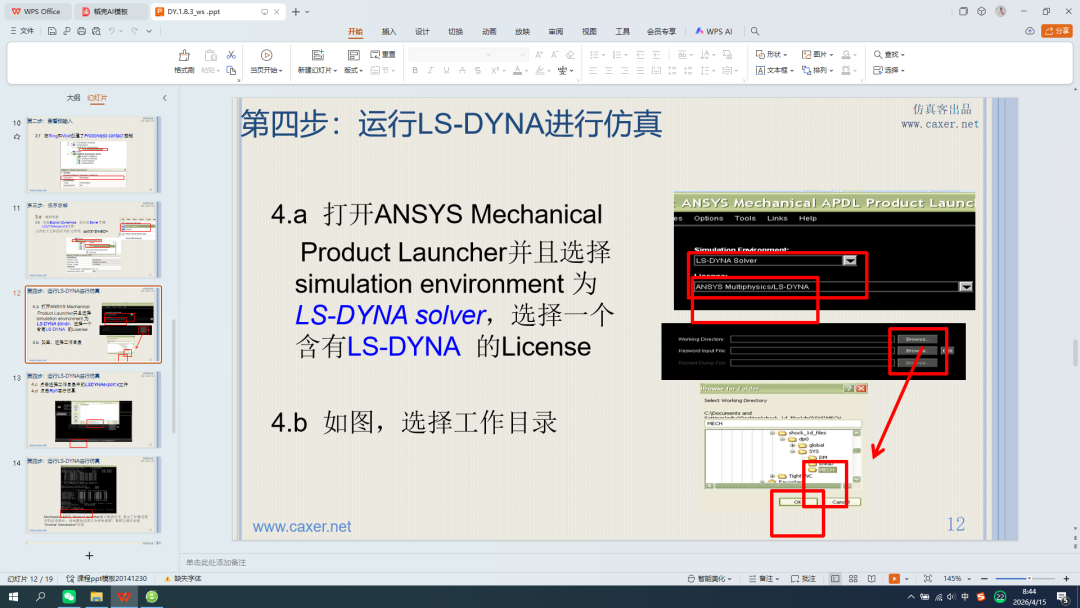Click the font color A swatch

[517, 70]
